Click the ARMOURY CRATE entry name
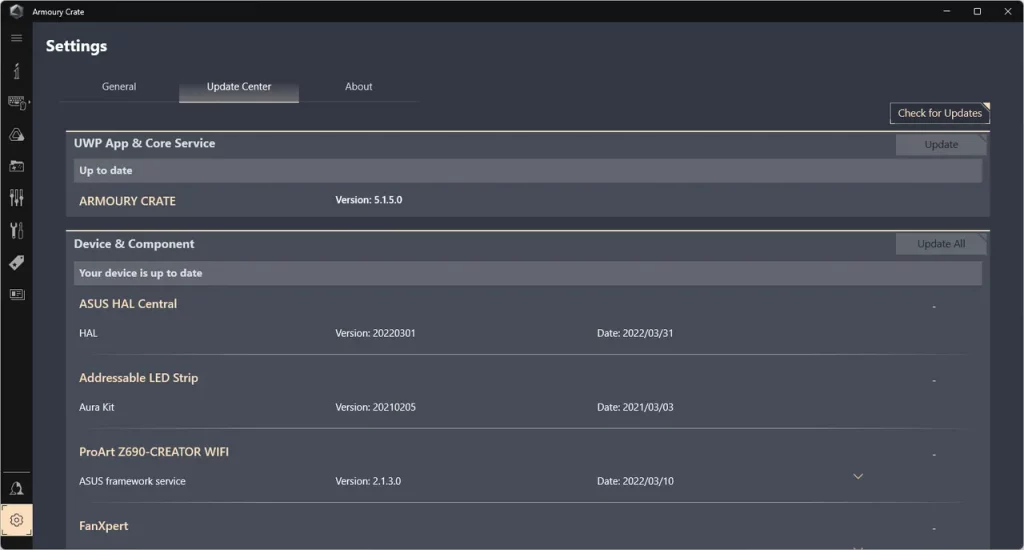Viewport: 1024px width, 550px height. tap(127, 201)
